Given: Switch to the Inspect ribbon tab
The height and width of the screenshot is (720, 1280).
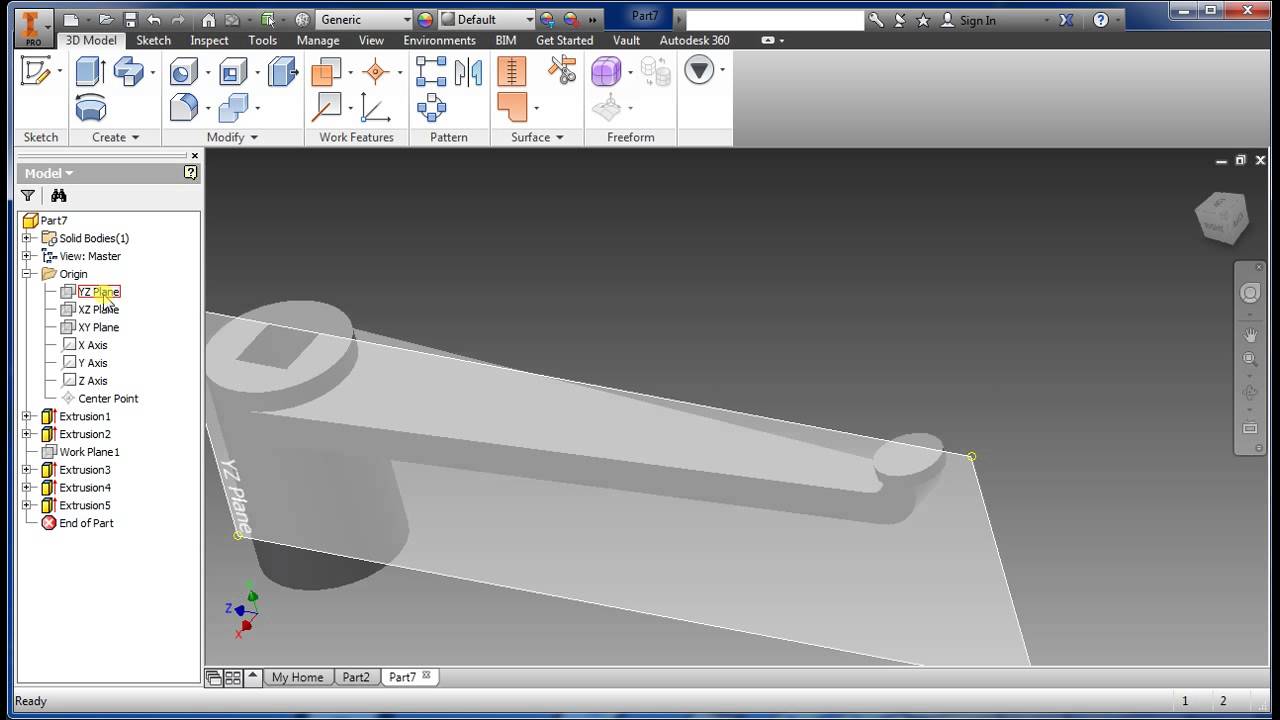Looking at the screenshot, I should pos(209,40).
